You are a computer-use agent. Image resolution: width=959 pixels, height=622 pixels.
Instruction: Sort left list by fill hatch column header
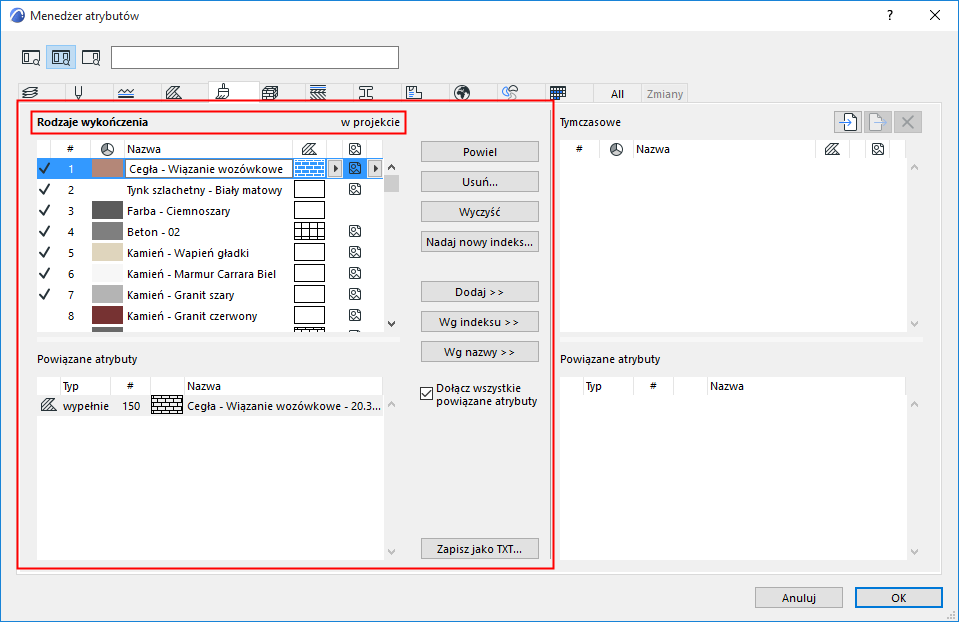[309, 149]
